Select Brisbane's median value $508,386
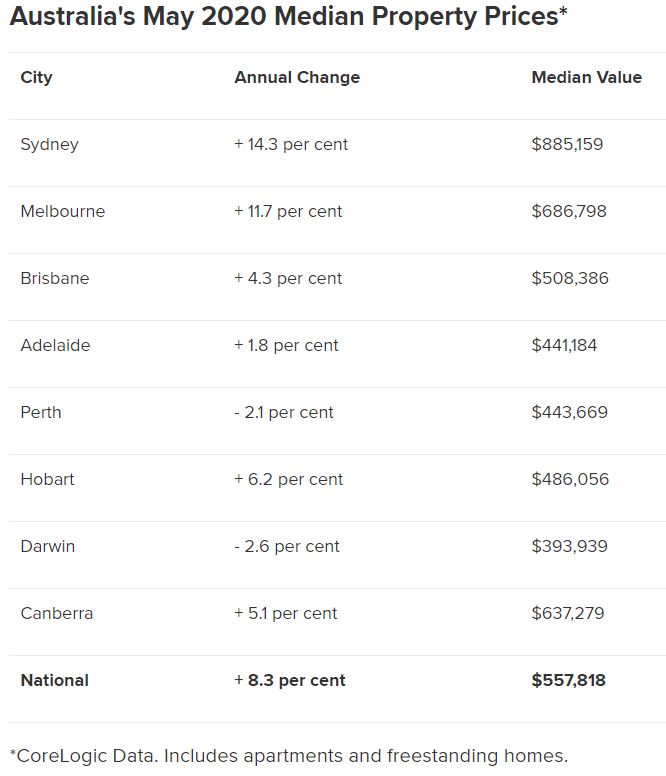The height and width of the screenshot is (776, 666). coord(570,278)
